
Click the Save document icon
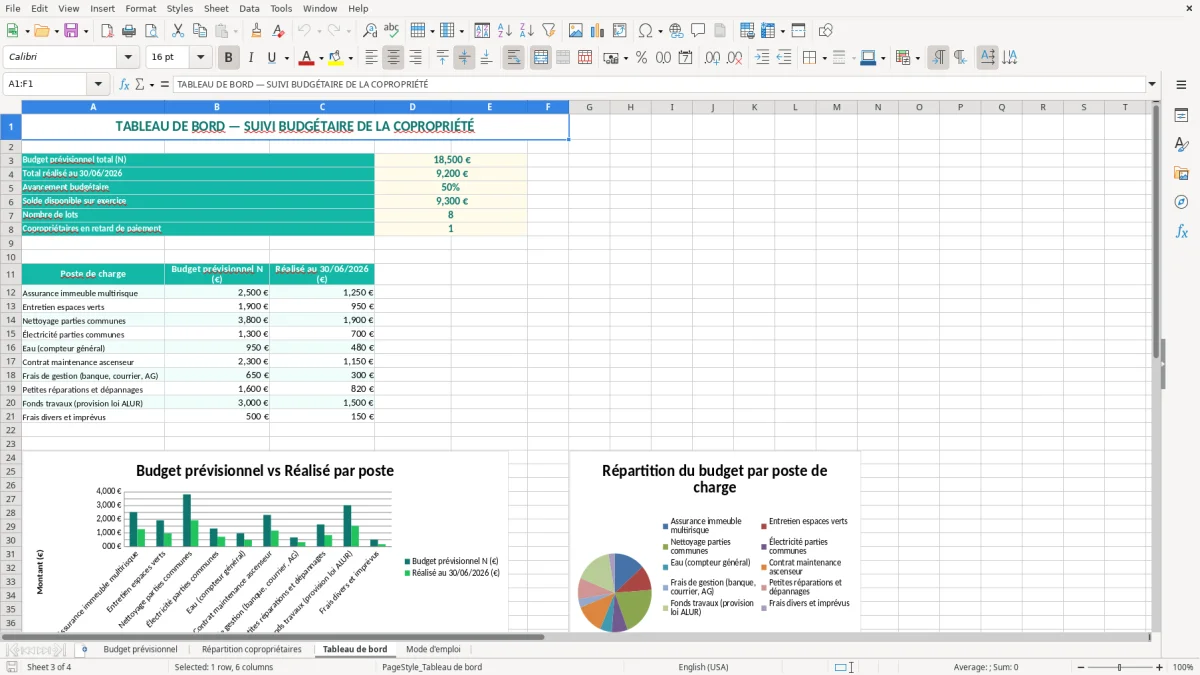pyautogui.click(x=71, y=31)
